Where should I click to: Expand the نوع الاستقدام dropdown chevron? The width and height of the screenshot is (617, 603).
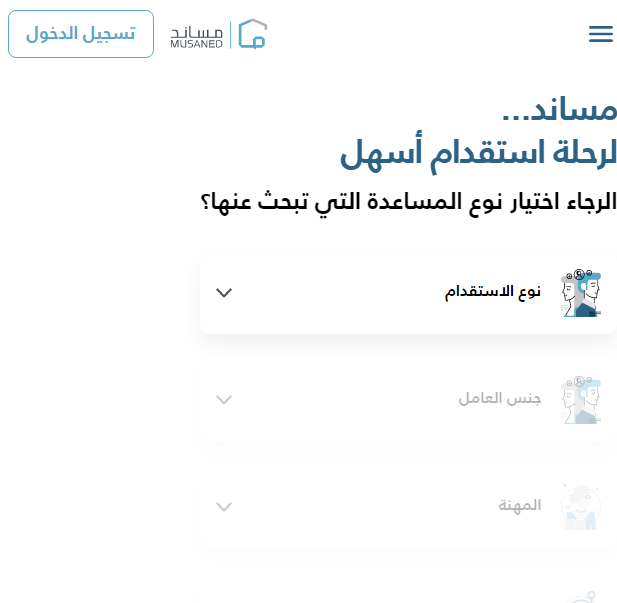224,292
